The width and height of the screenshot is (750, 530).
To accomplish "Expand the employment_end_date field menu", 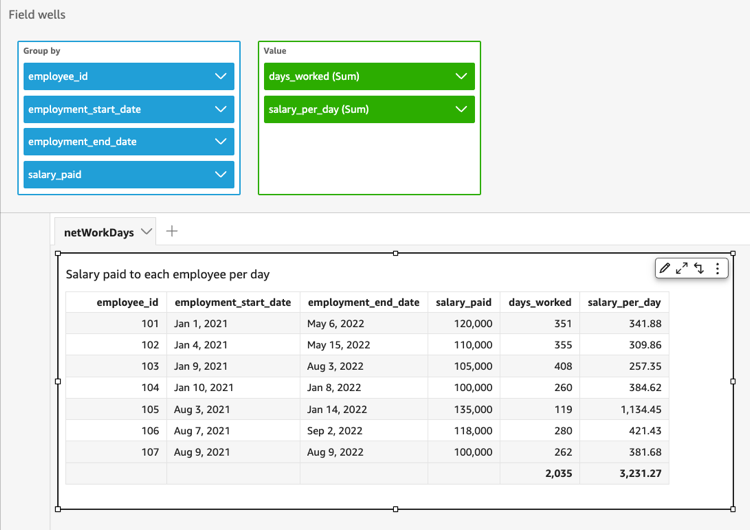I will pos(221,141).
